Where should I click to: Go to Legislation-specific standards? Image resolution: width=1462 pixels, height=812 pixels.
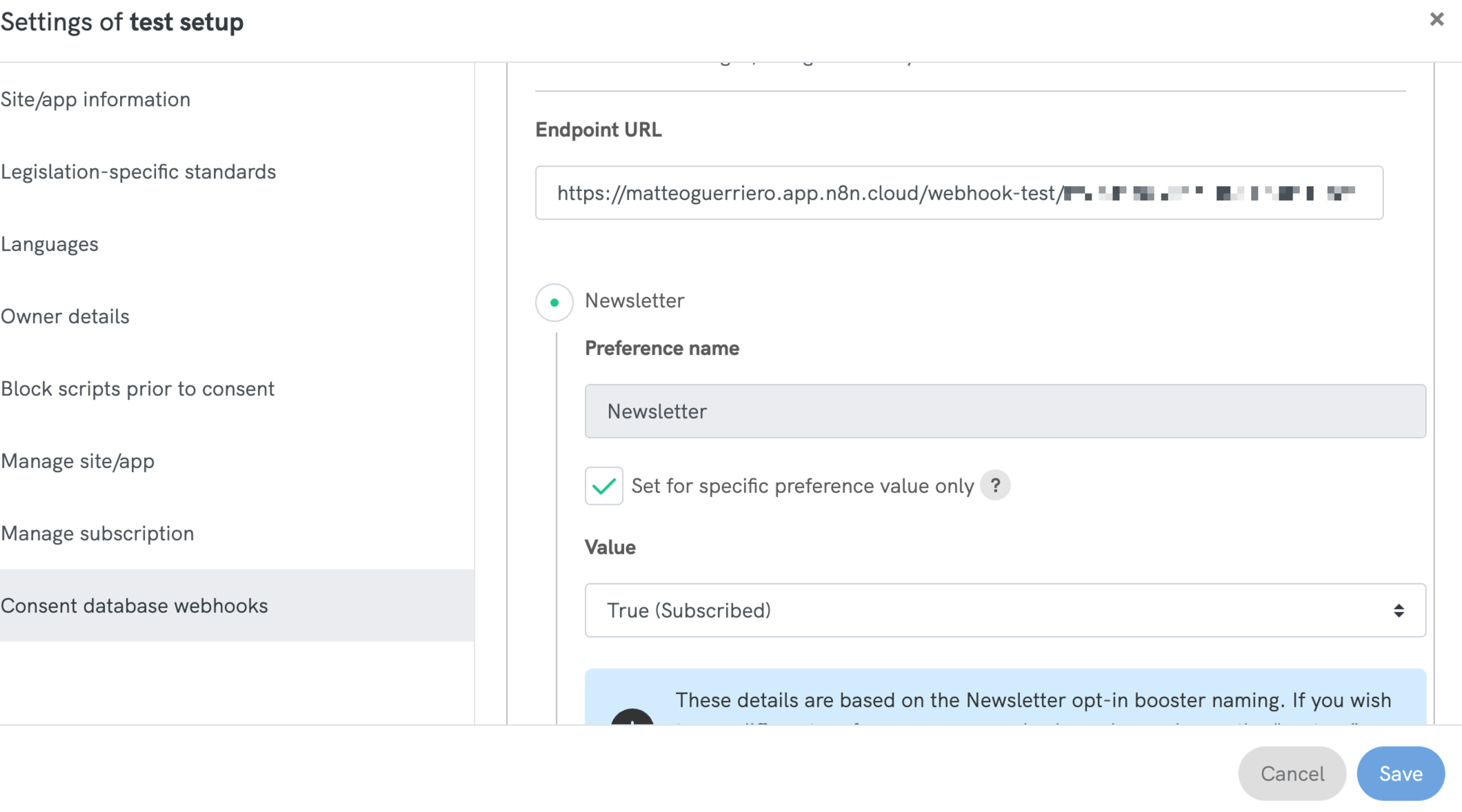pos(139,172)
